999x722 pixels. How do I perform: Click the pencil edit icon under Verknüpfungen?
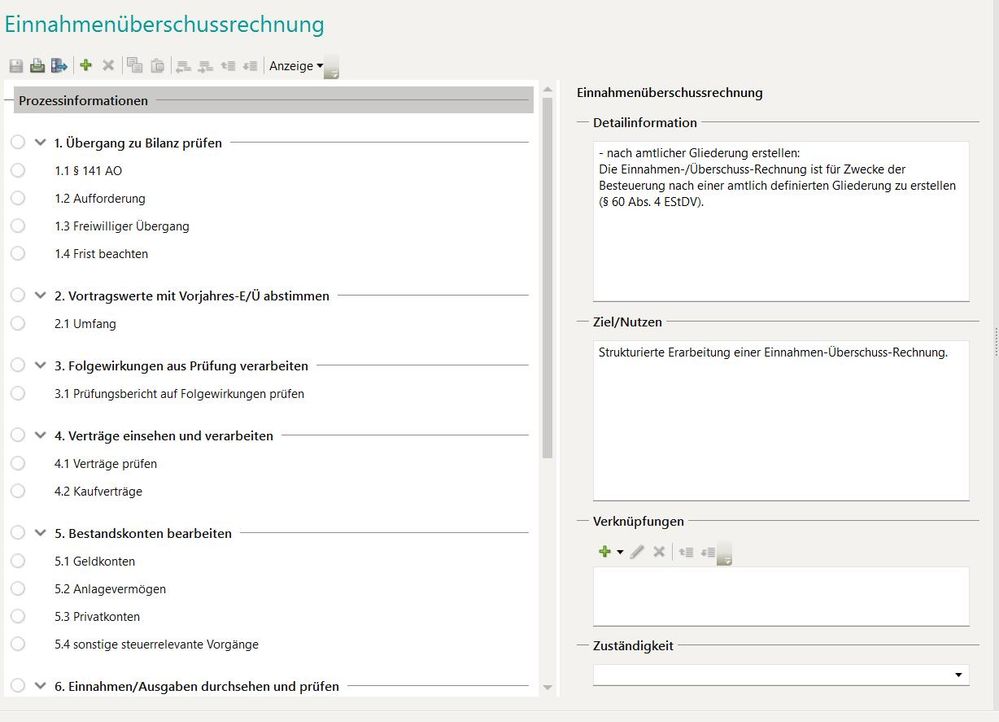tap(637, 552)
